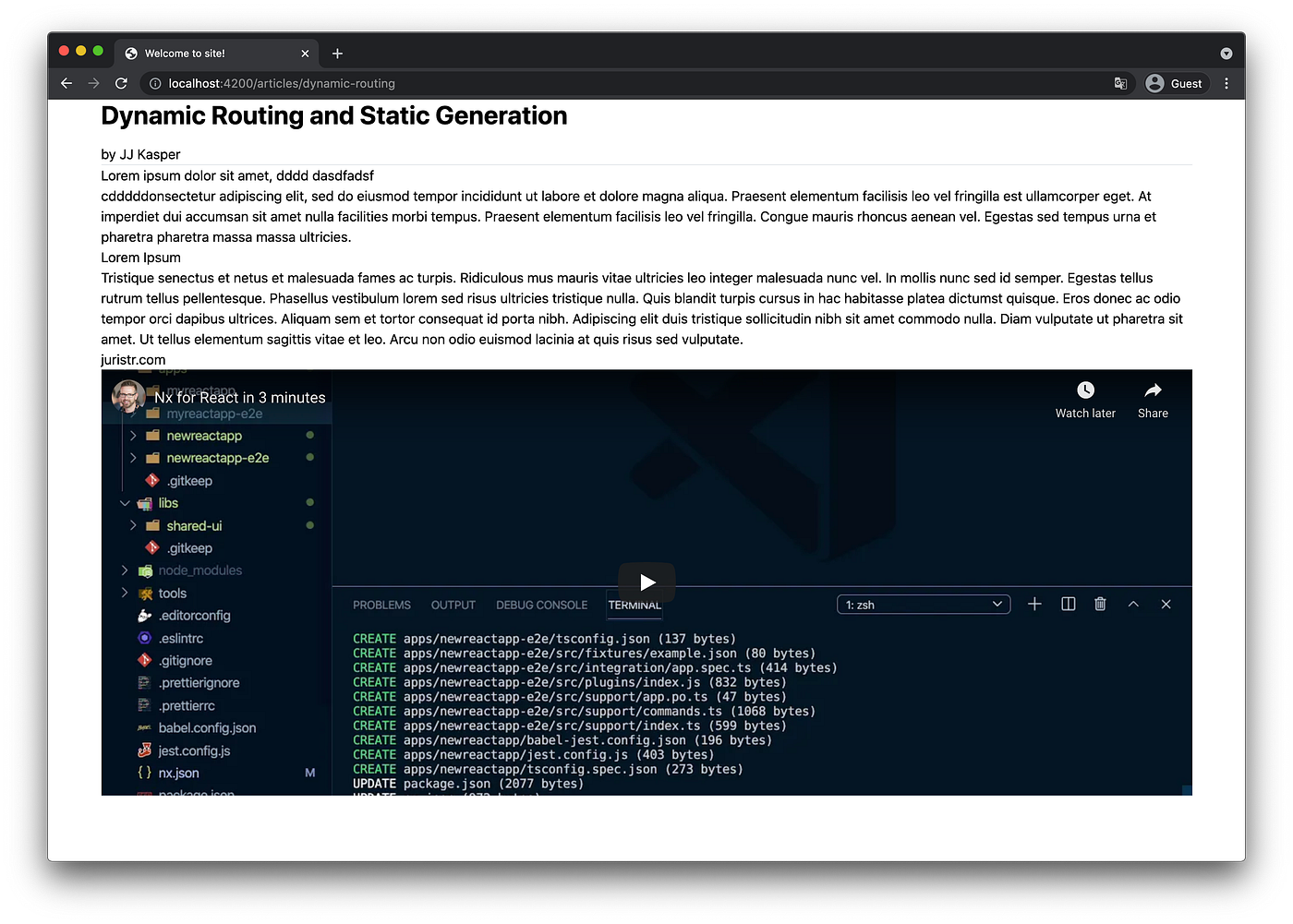
Task: Click the Google Translate icon in the address bar
Action: click(1120, 83)
